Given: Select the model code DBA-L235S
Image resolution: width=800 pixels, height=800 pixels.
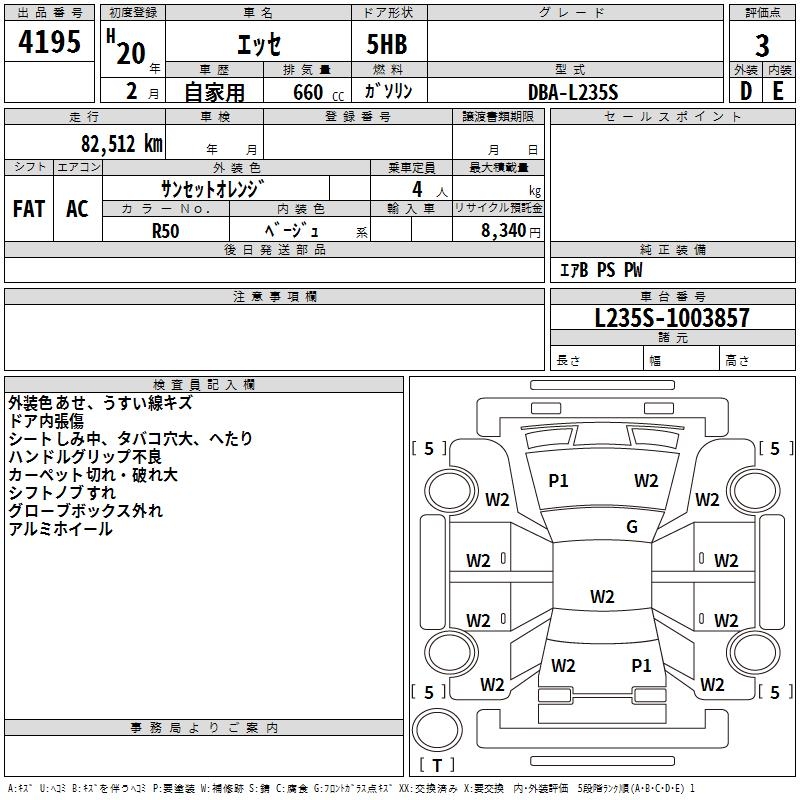Looking at the screenshot, I should point(573,92).
